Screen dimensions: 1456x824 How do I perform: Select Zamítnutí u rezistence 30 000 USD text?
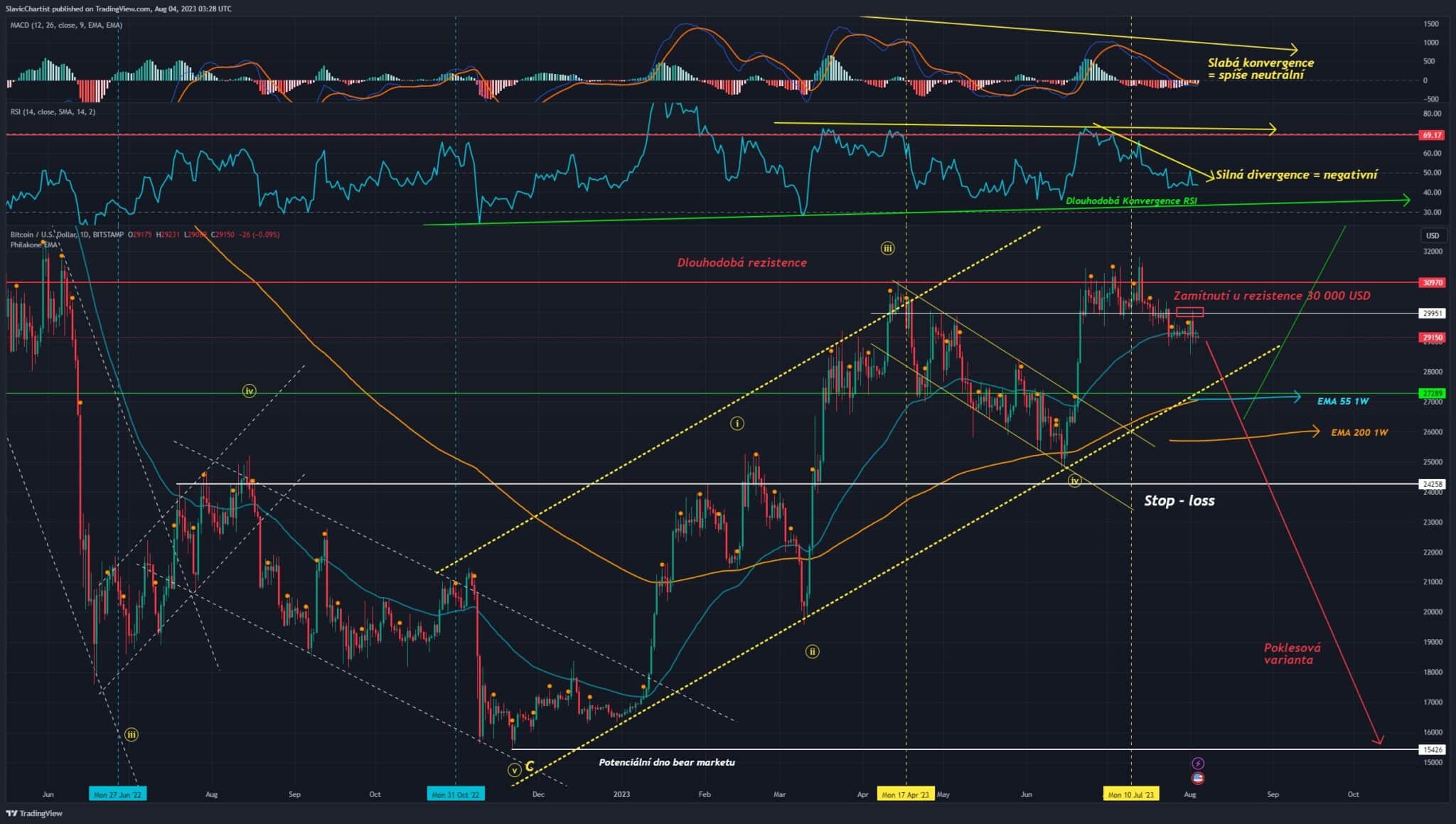coord(1272,295)
